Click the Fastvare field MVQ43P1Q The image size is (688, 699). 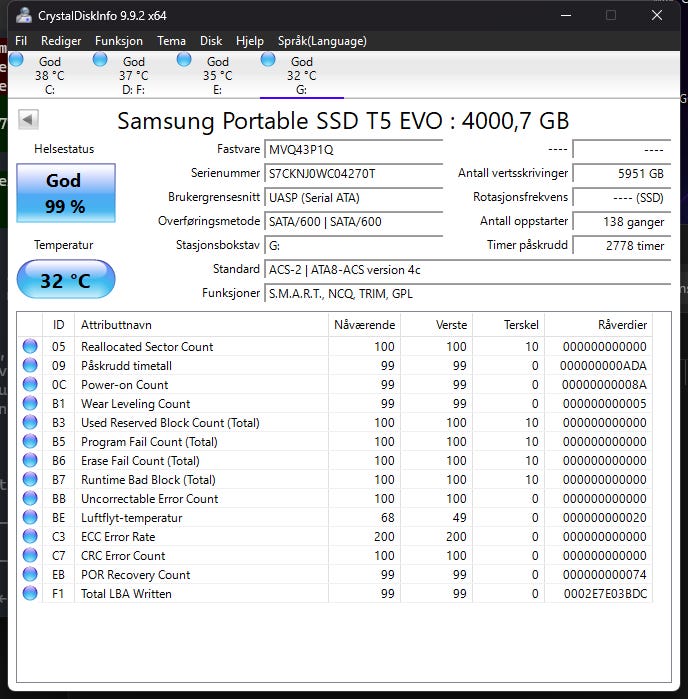pyautogui.click(x=354, y=149)
